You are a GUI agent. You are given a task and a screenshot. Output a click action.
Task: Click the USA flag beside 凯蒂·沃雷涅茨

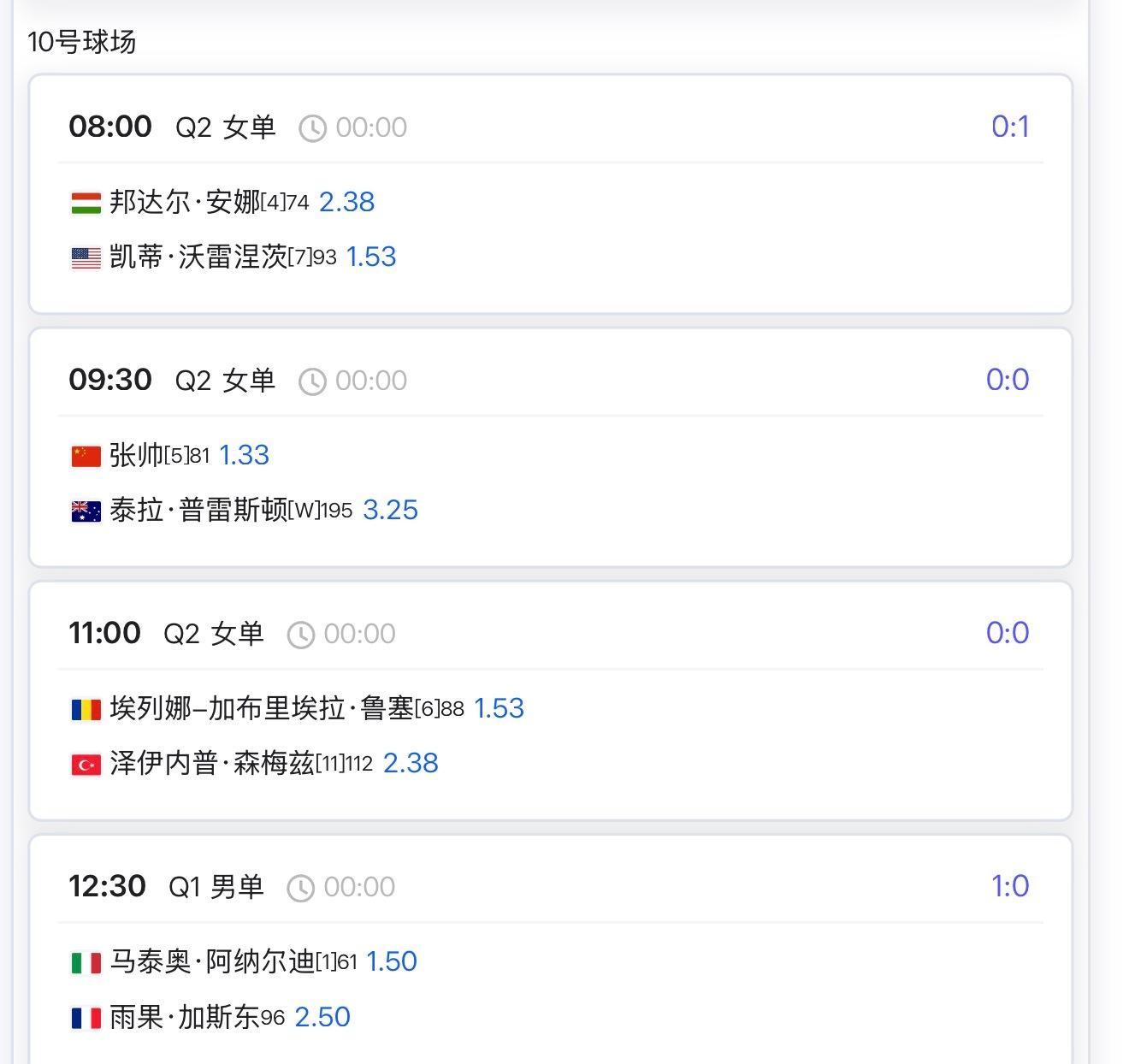point(86,257)
